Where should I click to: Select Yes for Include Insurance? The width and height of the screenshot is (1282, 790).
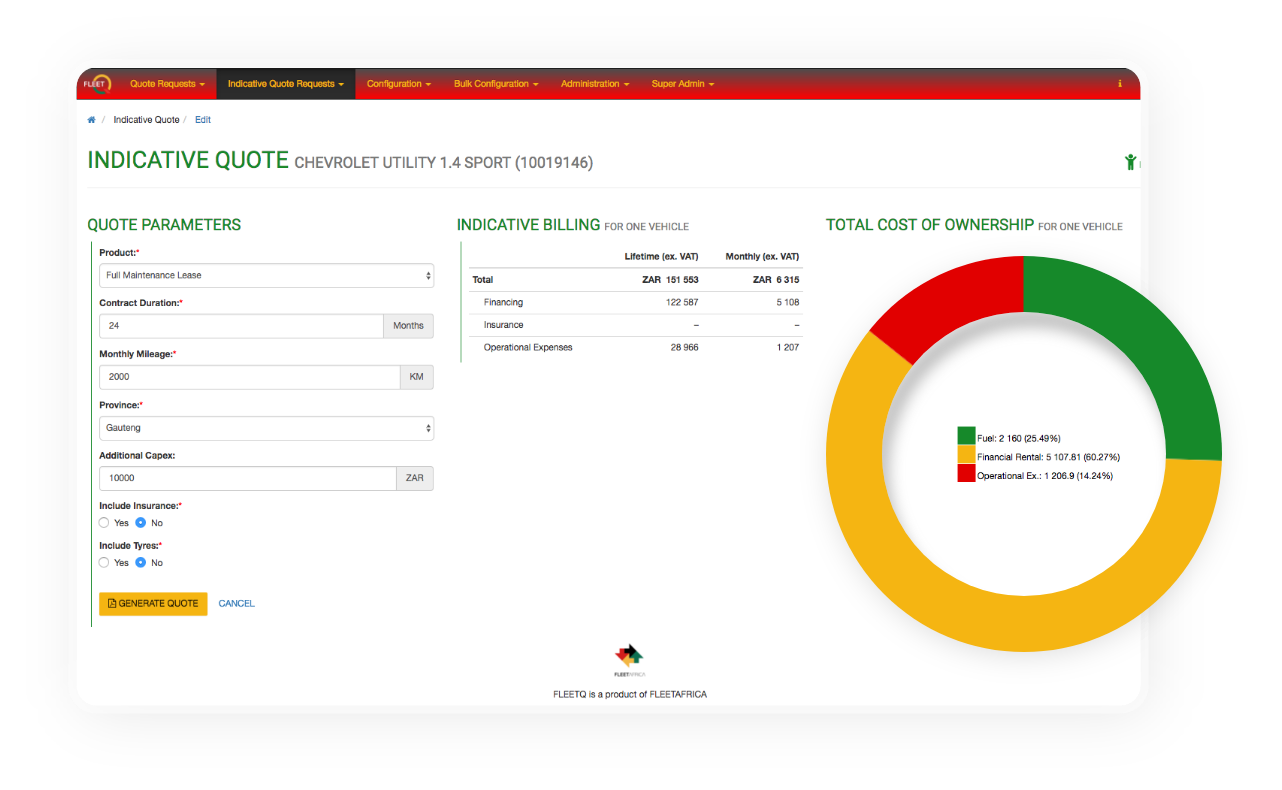pyautogui.click(x=104, y=522)
